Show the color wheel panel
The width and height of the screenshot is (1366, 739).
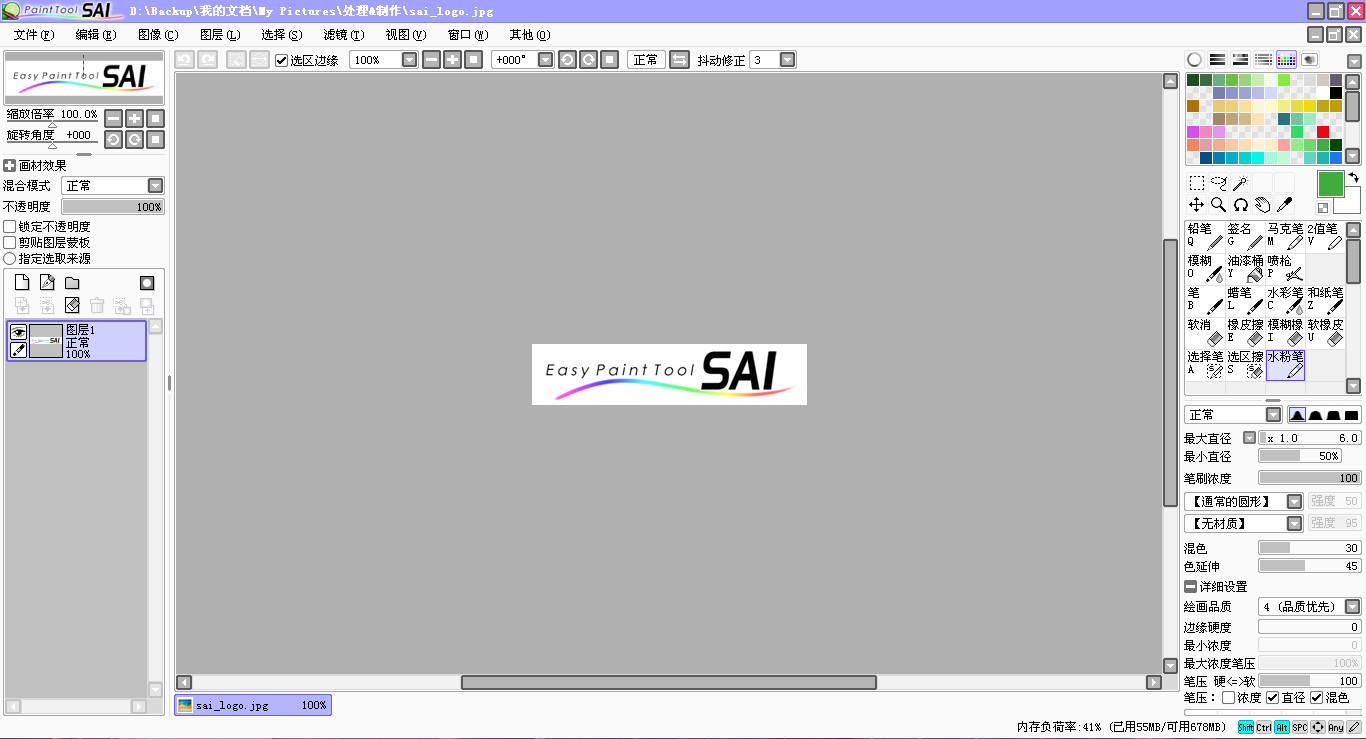(x=1194, y=60)
